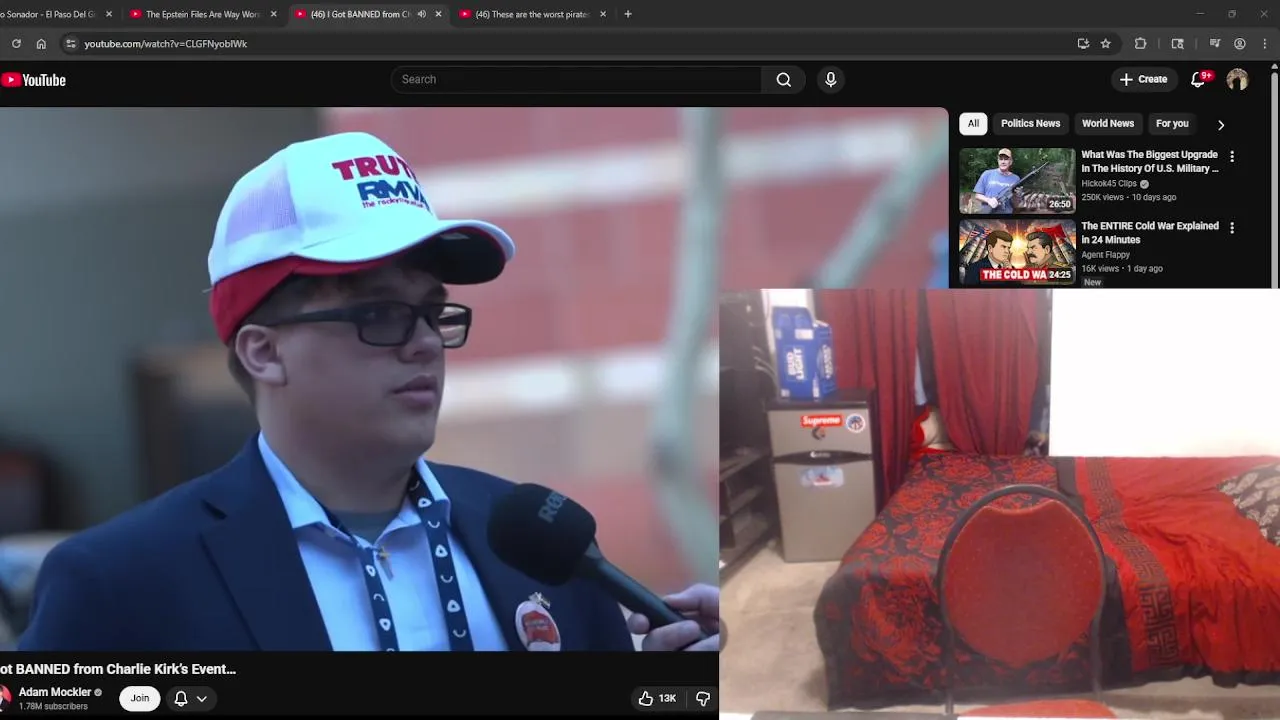Screen dimensions: 1280x720
Task: Open the Adam Mockler channel name link
Action: (55, 692)
